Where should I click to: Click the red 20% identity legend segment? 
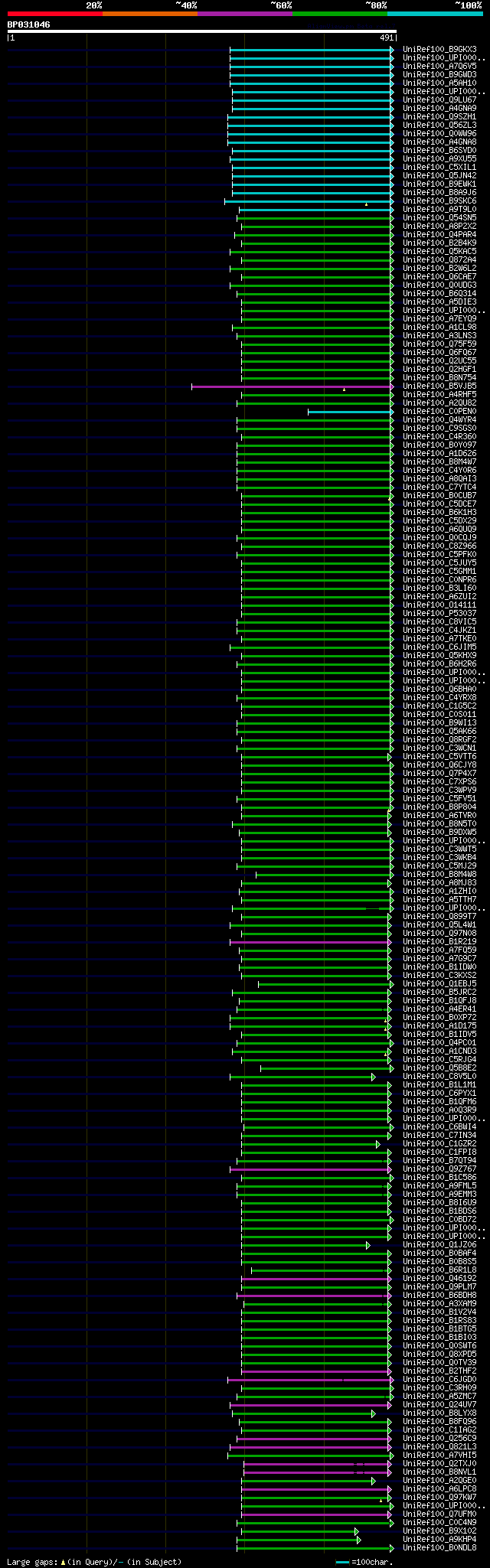coord(54,14)
